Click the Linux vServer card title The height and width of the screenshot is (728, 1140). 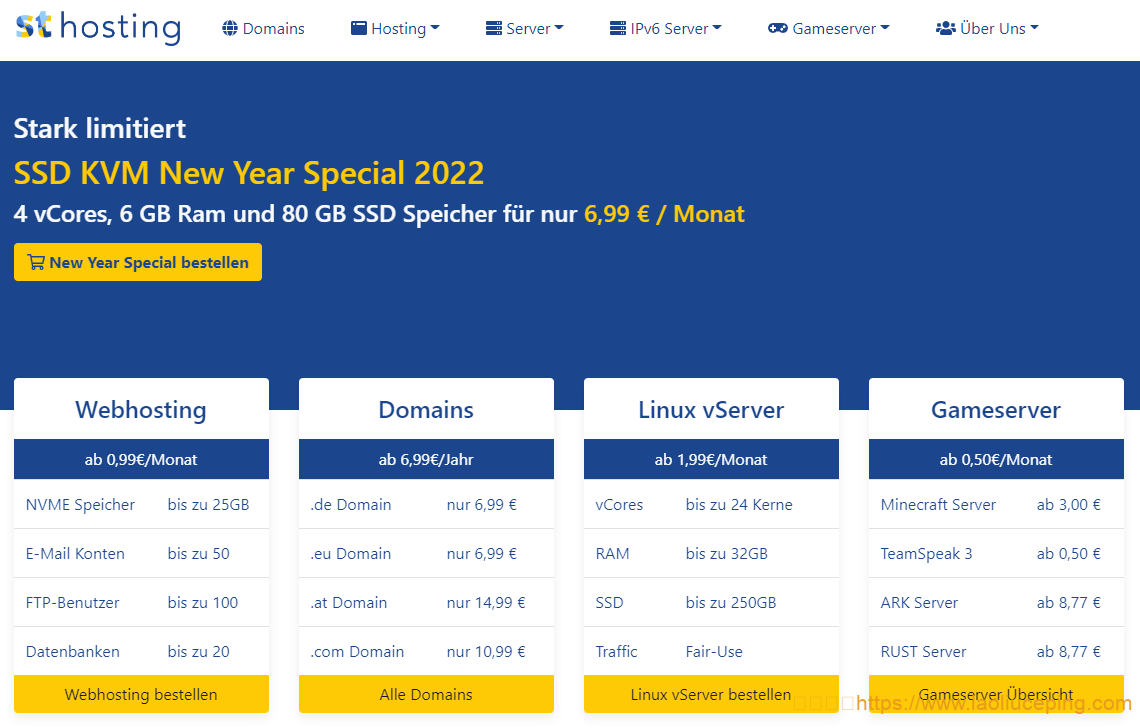click(x=711, y=409)
